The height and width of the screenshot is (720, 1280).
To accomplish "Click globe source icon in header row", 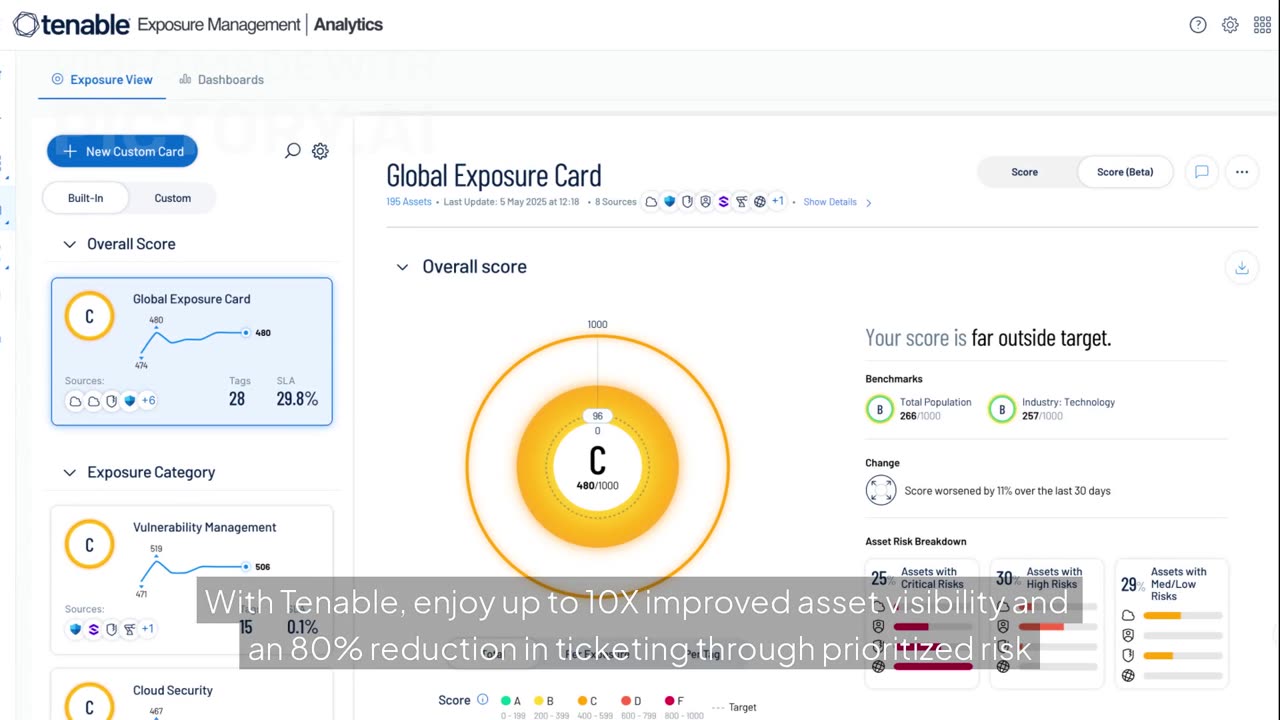I will [760, 202].
